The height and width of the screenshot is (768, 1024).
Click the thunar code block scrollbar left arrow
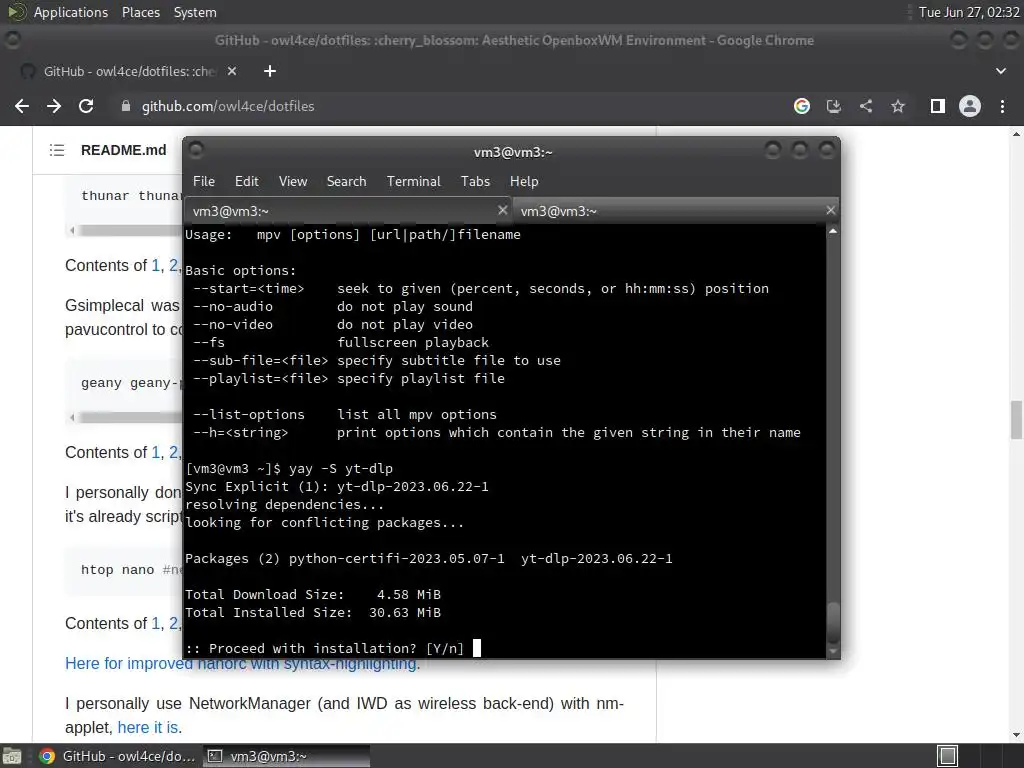point(72,231)
